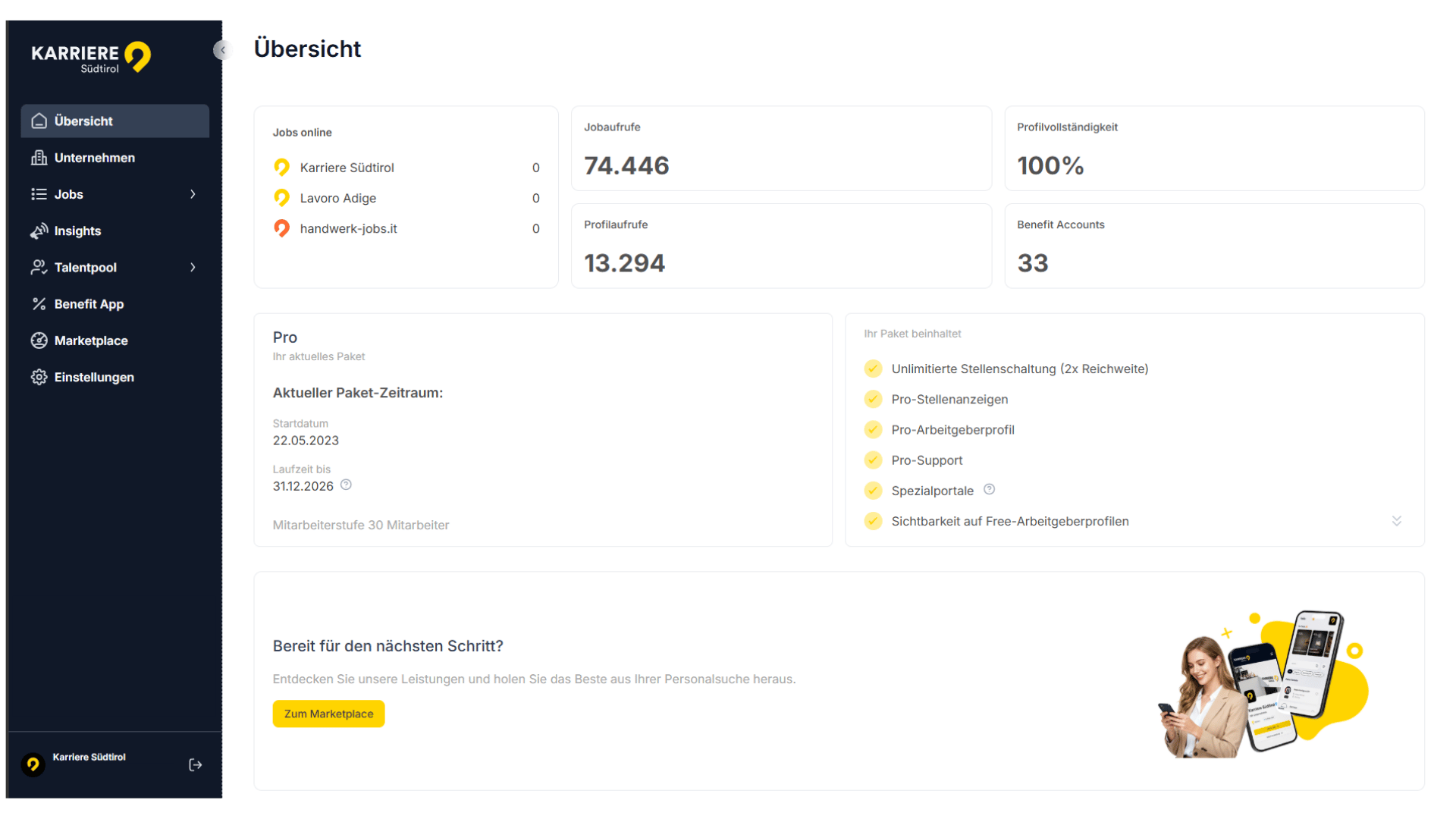Image resolution: width=1456 pixels, height=819 pixels.
Task: Click the help icon next to Spezialportale
Action: click(989, 490)
